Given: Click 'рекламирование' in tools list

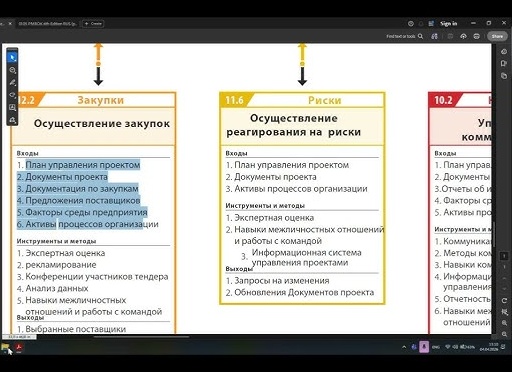Looking at the screenshot, I should coord(61,265).
